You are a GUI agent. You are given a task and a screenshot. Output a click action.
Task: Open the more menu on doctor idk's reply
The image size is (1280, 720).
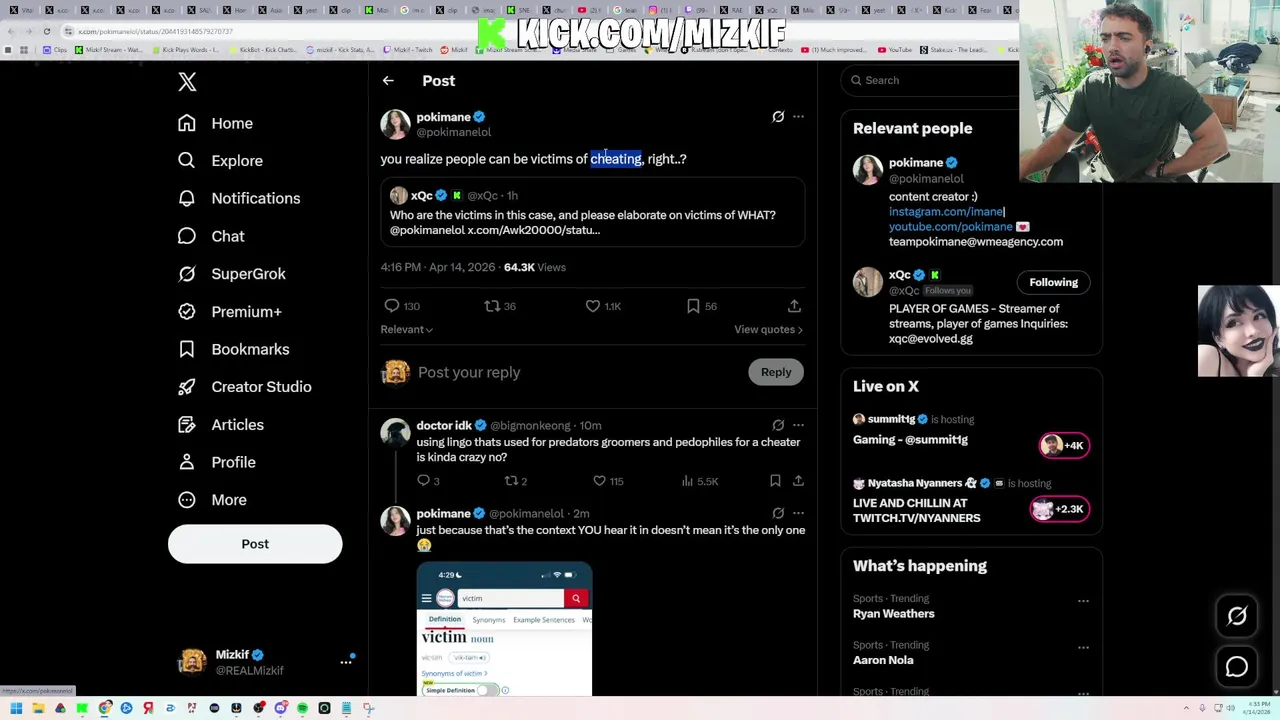(x=798, y=426)
